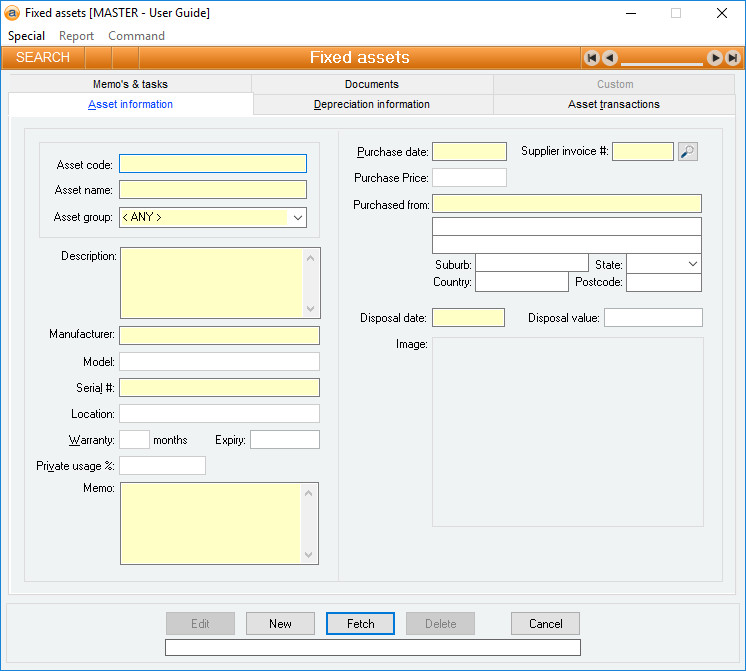Jump to the first record
Image resolution: width=746 pixels, height=671 pixels.
click(x=591, y=58)
